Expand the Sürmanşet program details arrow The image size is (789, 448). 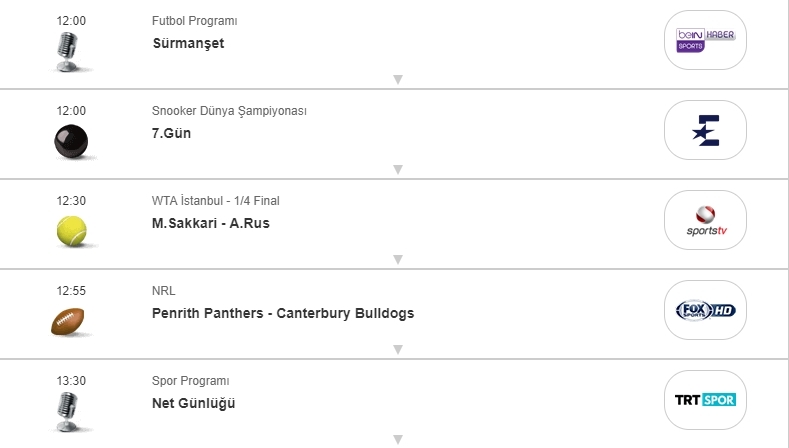(397, 80)
